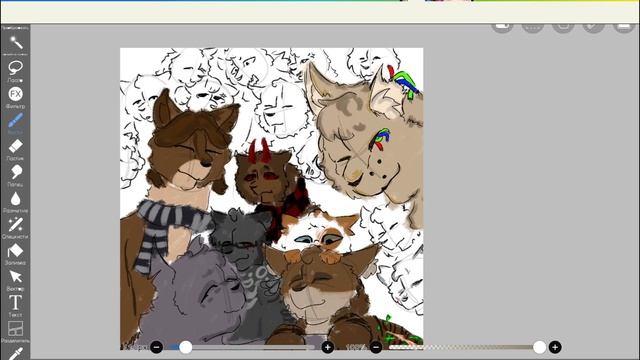Click the checkered opacity slider track
Viewport: 640px width, 360px height.
click(x=463, y=347)
